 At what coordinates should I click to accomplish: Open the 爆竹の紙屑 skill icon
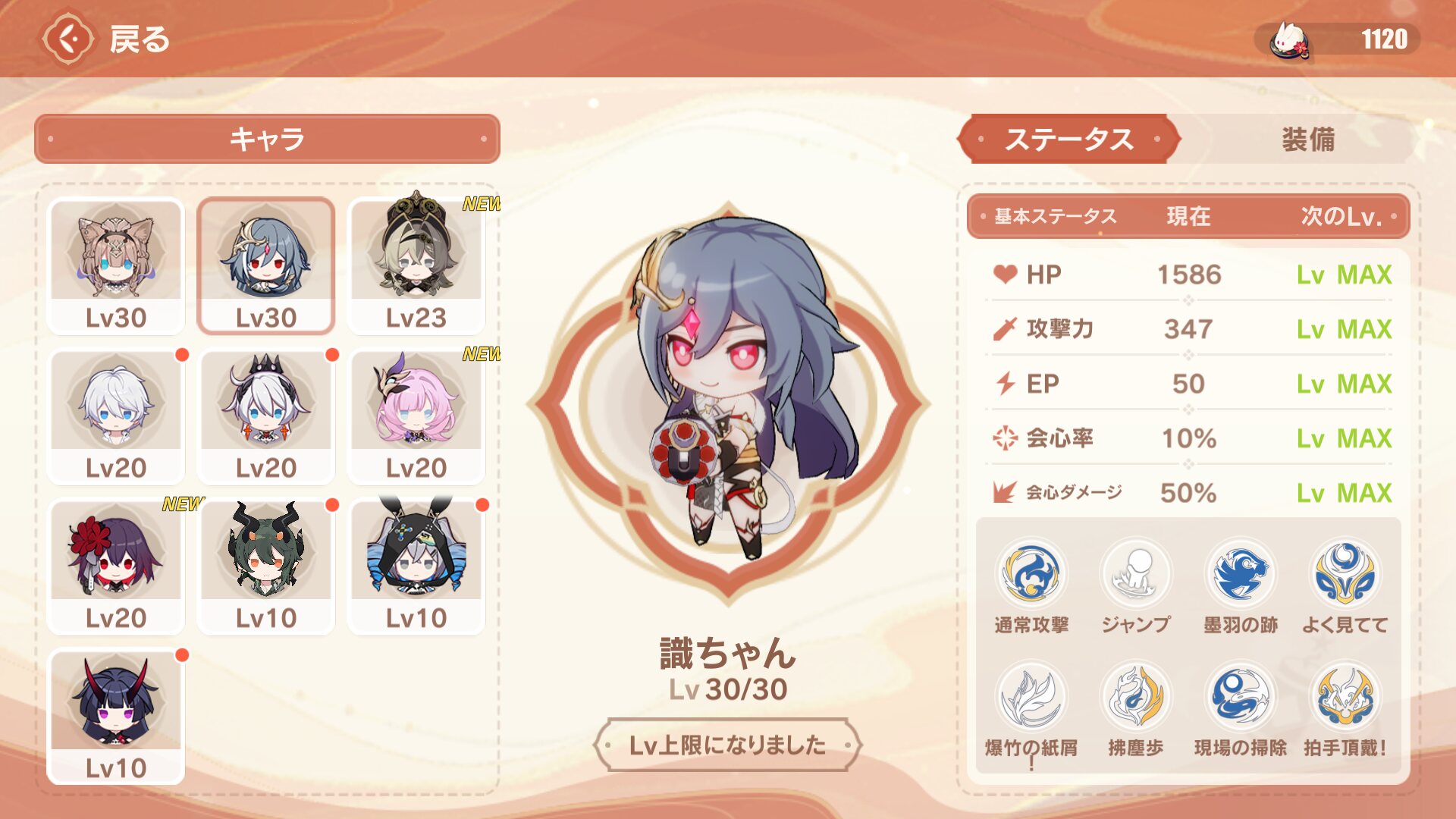(x=1031, y=696)
